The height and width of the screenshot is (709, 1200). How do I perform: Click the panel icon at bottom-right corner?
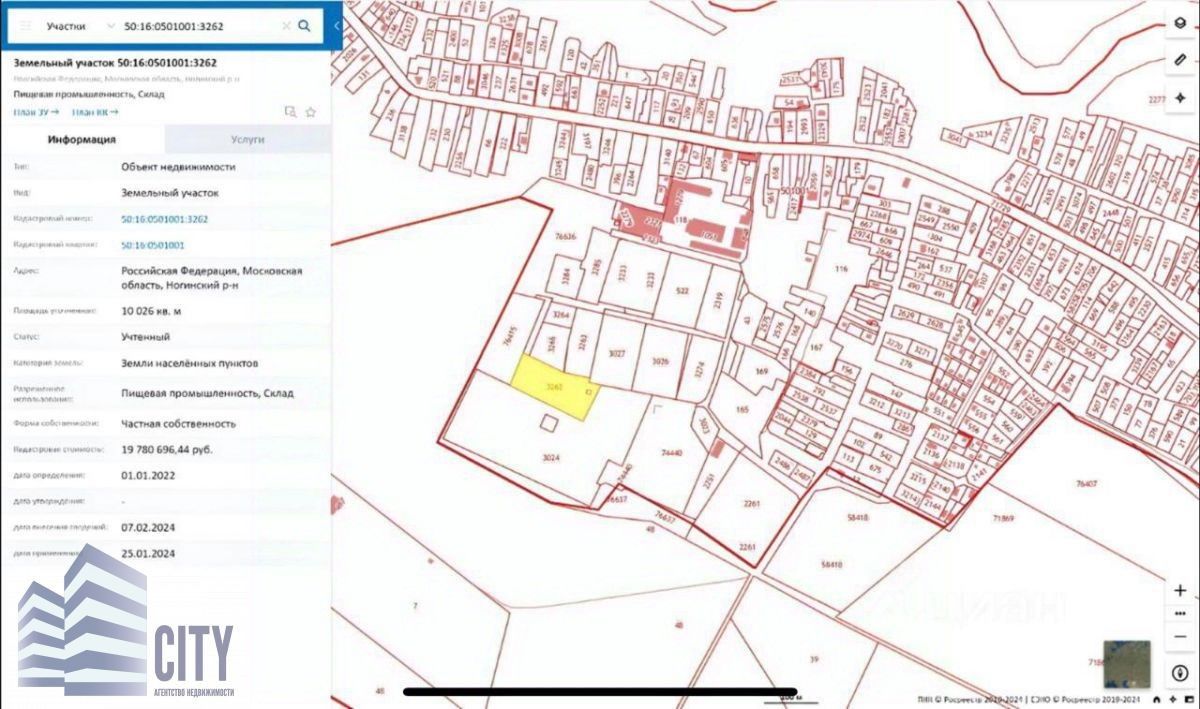click(1187, 700)
